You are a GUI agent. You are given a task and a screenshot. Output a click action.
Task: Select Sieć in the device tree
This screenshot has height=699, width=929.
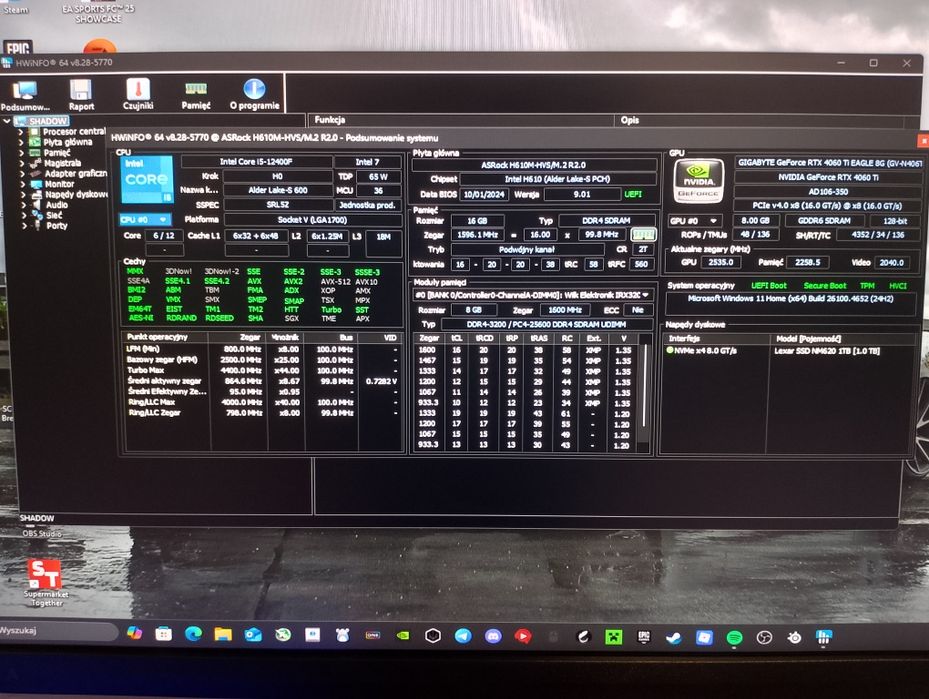[54, 216]
